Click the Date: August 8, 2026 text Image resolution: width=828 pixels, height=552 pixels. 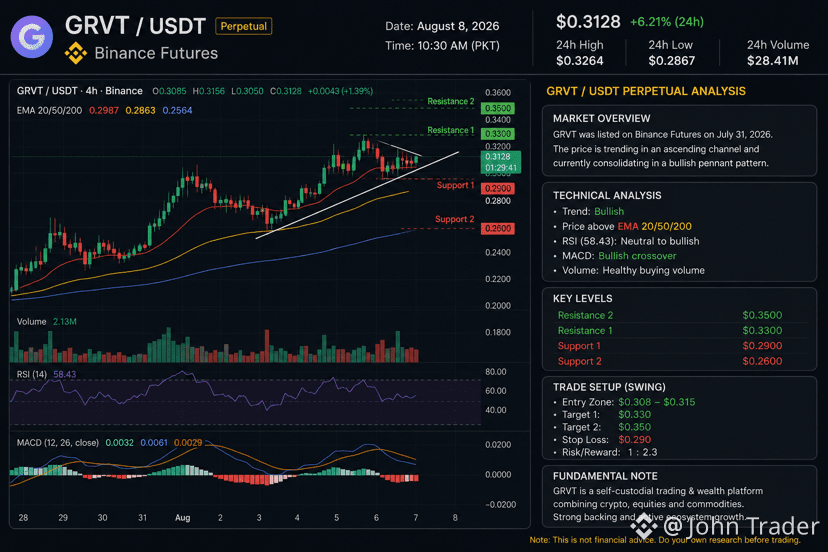442,26
